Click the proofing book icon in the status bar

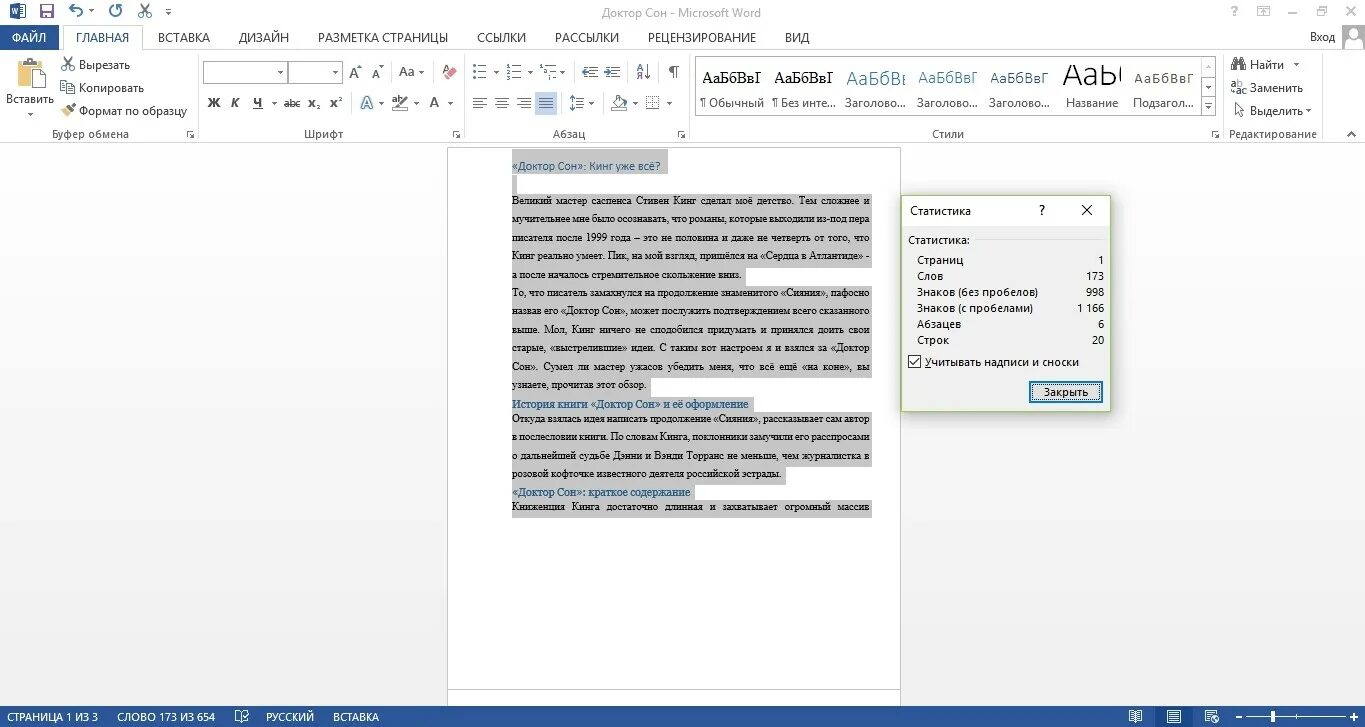point(241,717)
